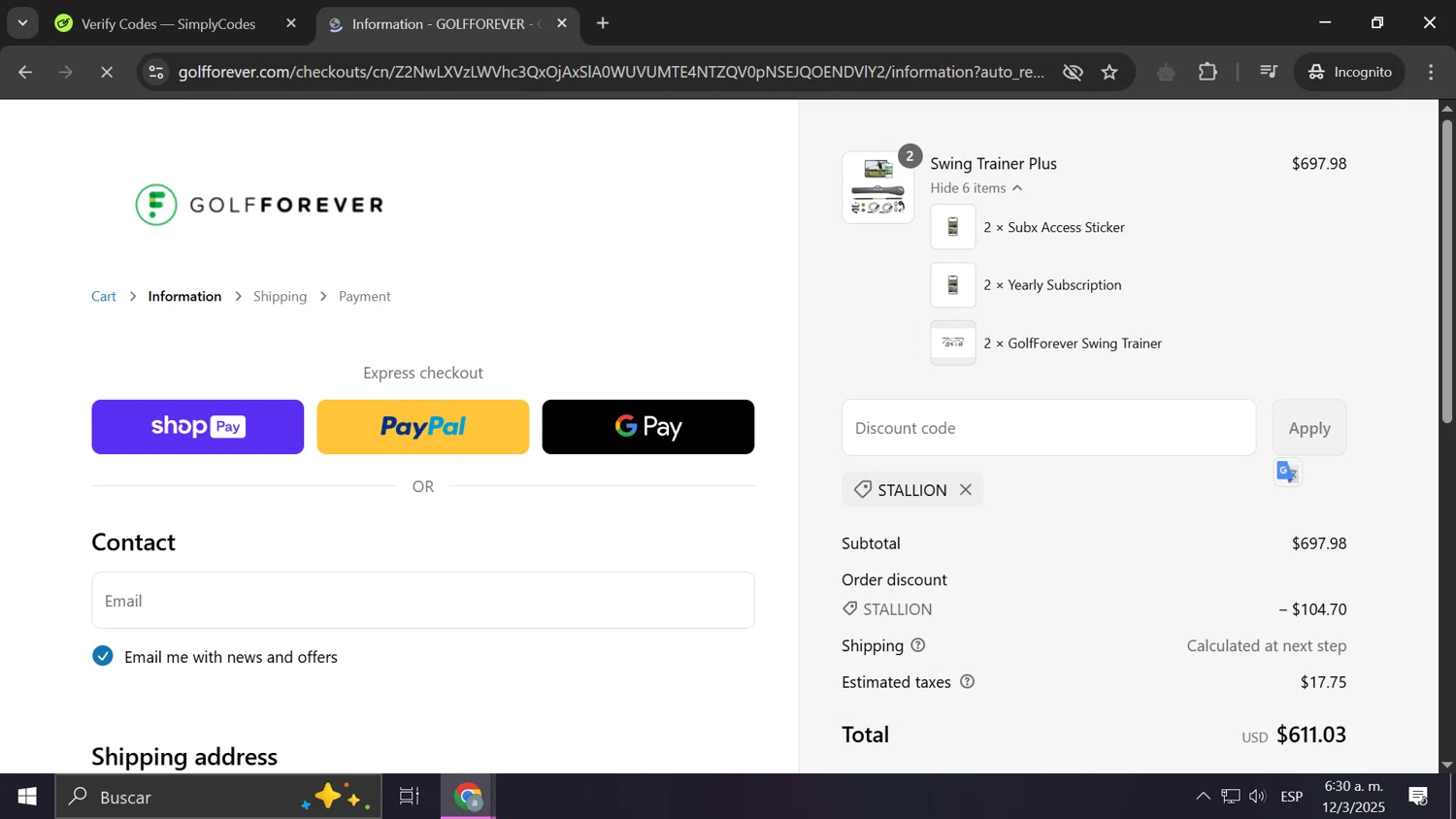1456x819 pixels.
Task: Bookmark this page with the star
Action: pyautogui.click(x=1110, y=72)
